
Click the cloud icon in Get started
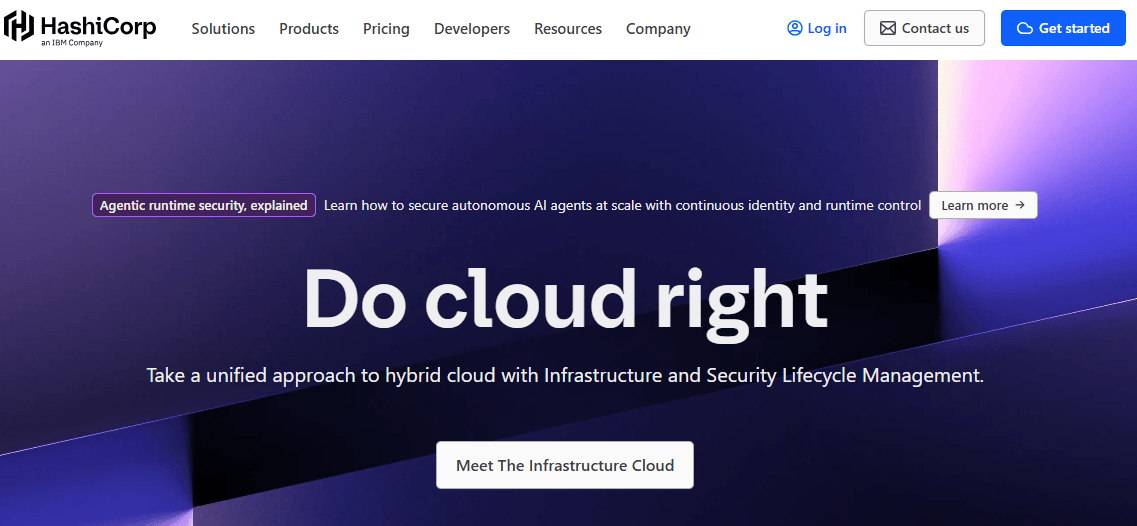pyautogui.click(x=1025, y=28)
